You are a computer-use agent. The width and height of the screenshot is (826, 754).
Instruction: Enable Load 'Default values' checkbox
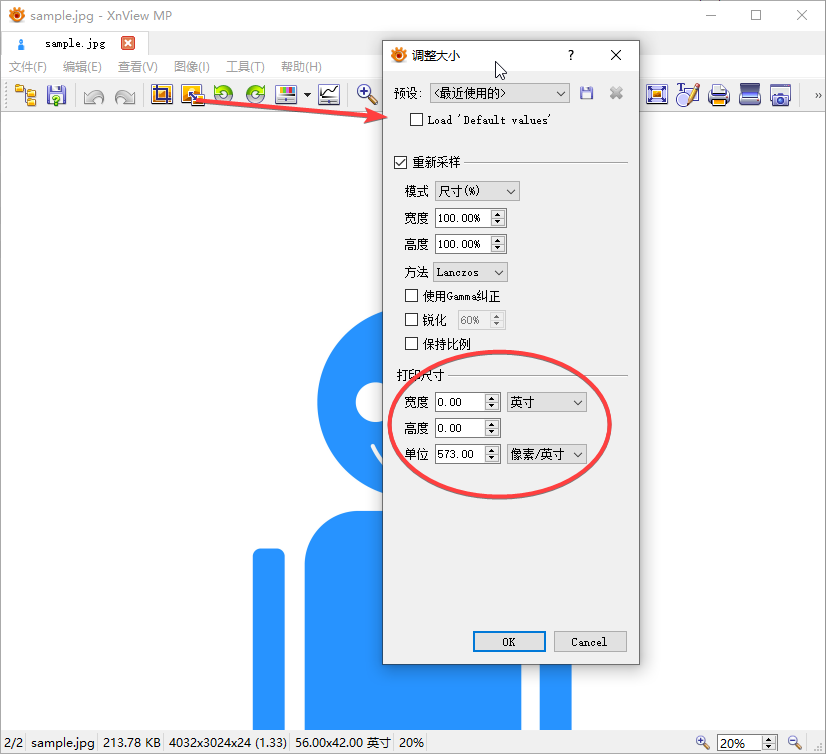416,120
